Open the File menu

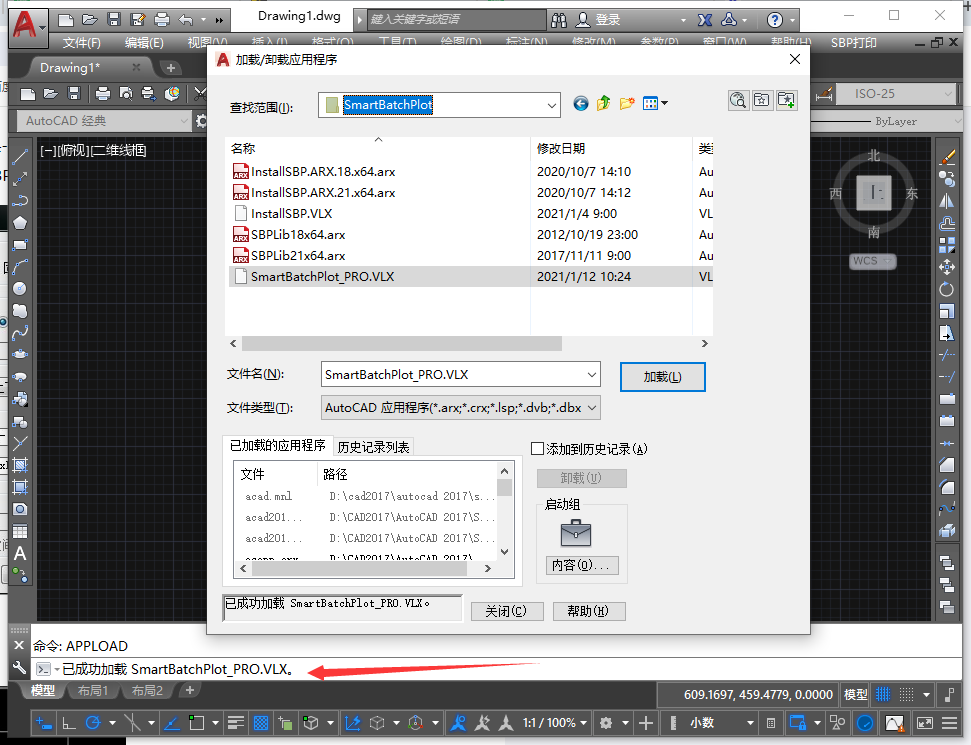pos(81,43)
